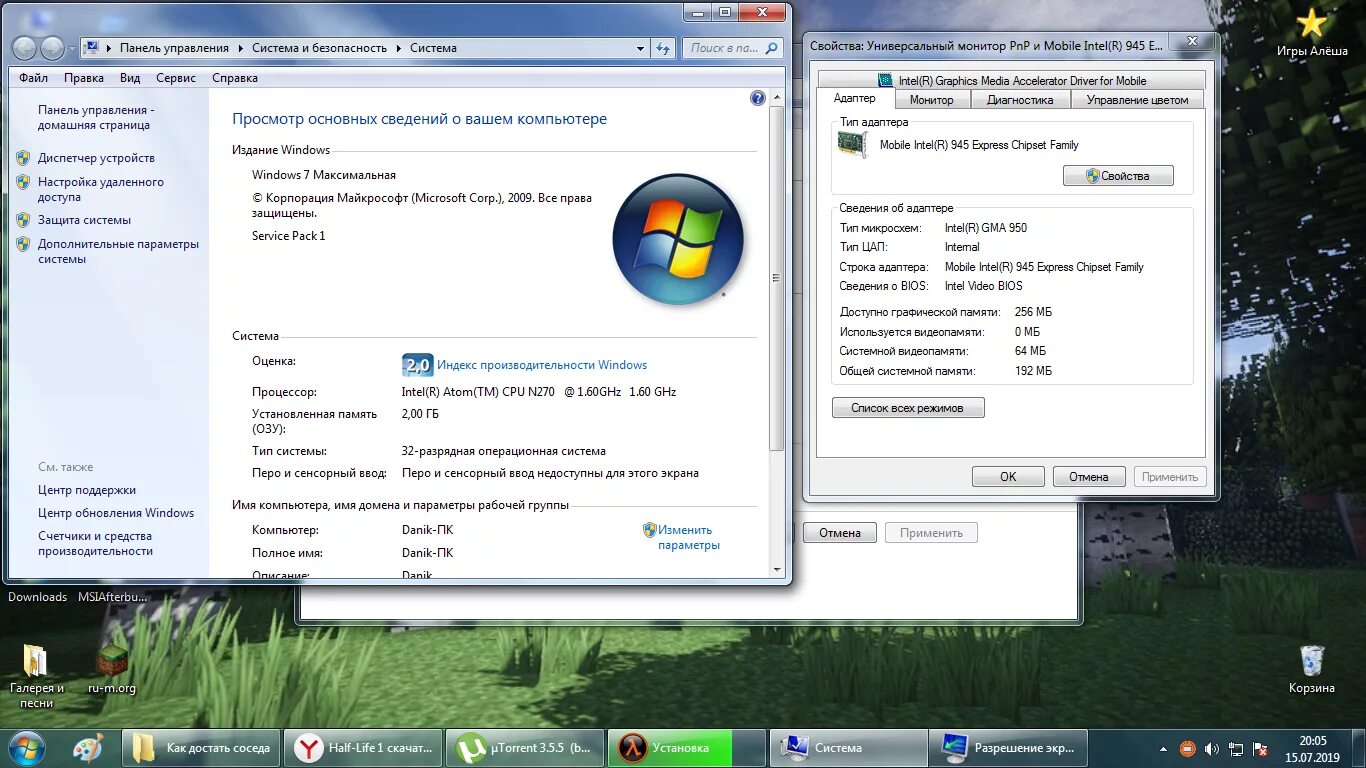Click the blue help question mark icon
Image resolution: width=1366 pixels, height=768 pixels.
click(x=757, y=98)
